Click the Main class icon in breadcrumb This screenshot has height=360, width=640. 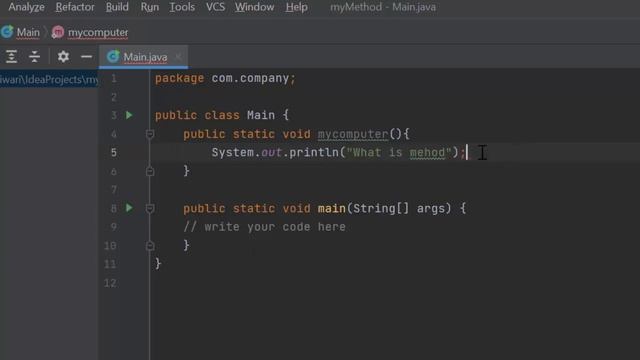(x=7, y=32)
